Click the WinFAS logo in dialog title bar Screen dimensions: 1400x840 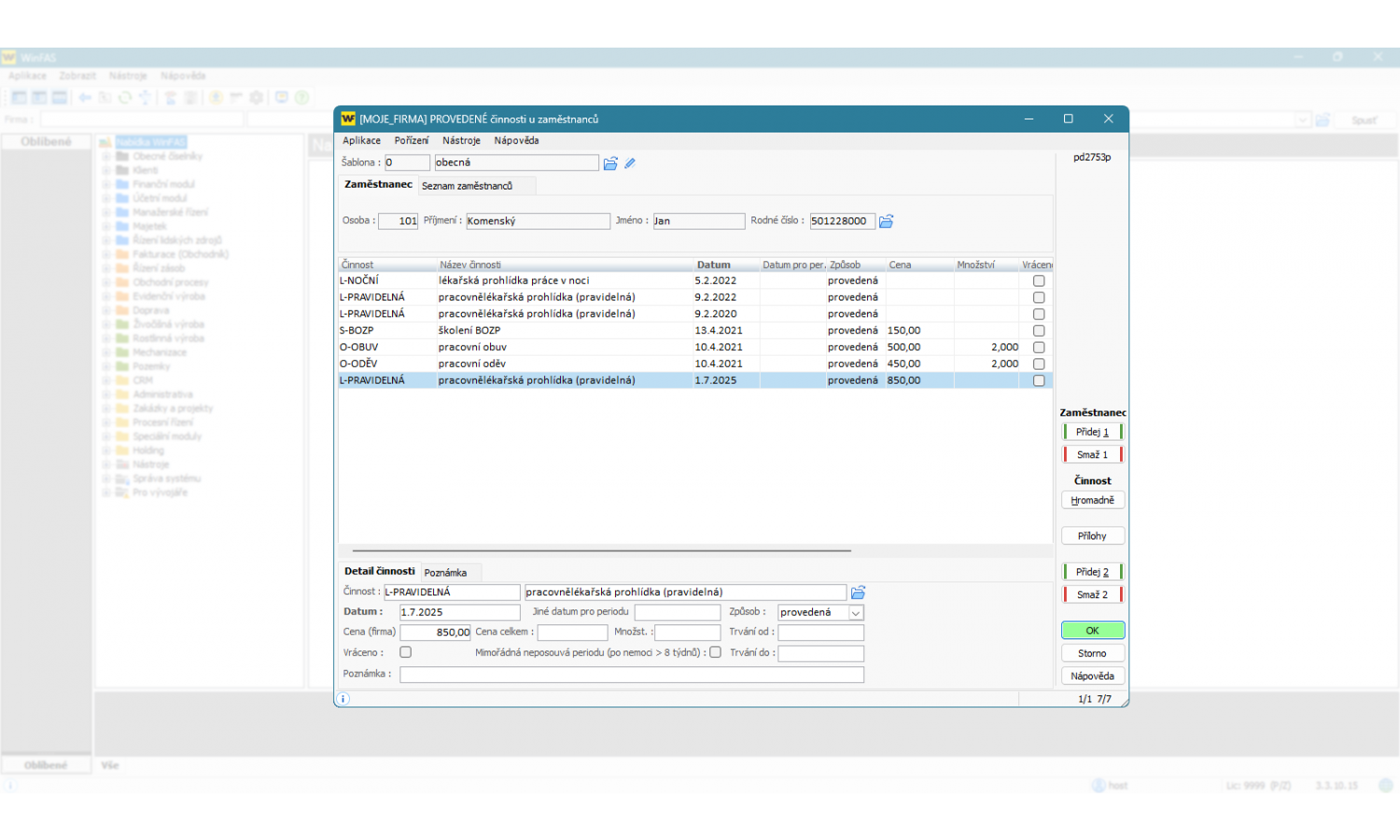(348, 119)
